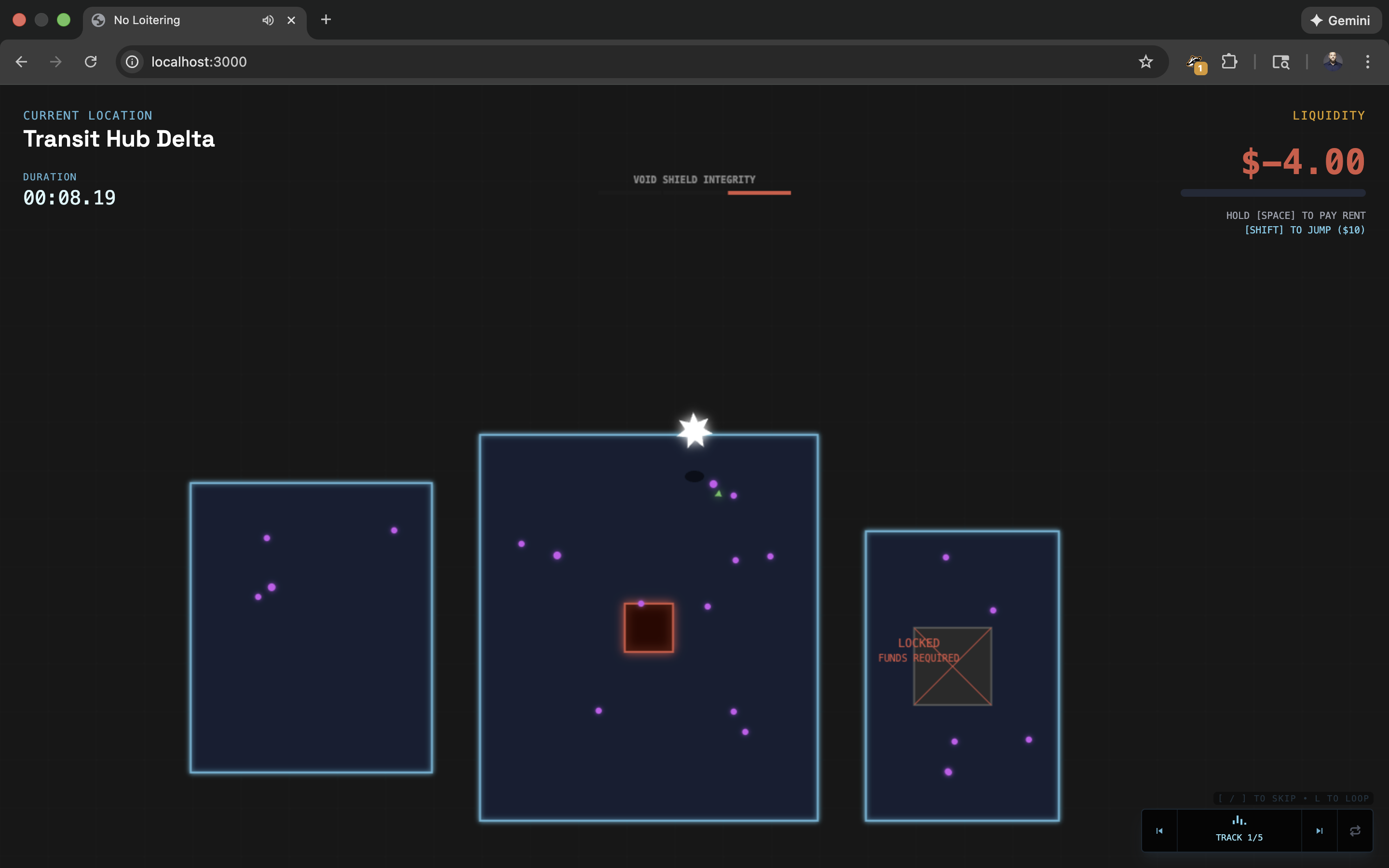Click the locked funds required crate
Screen dimensions: 1389x868
[952, 666]
